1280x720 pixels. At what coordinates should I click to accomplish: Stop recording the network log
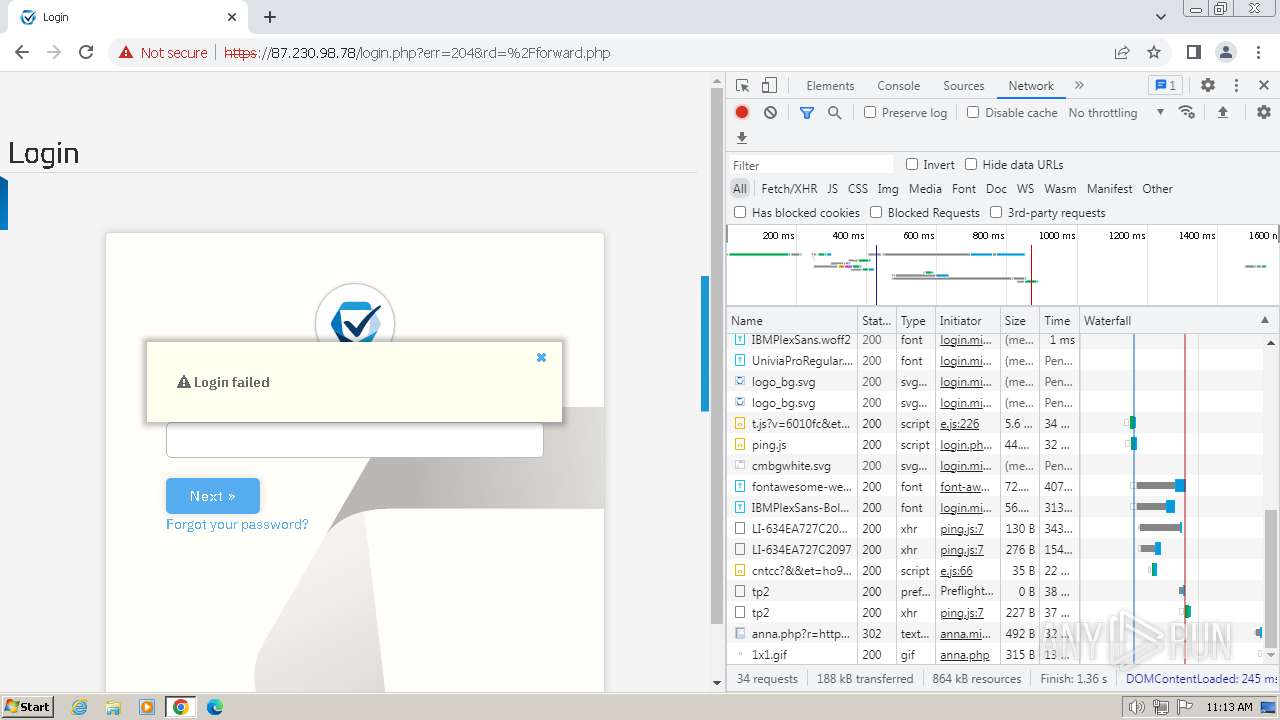pos(742,113)
